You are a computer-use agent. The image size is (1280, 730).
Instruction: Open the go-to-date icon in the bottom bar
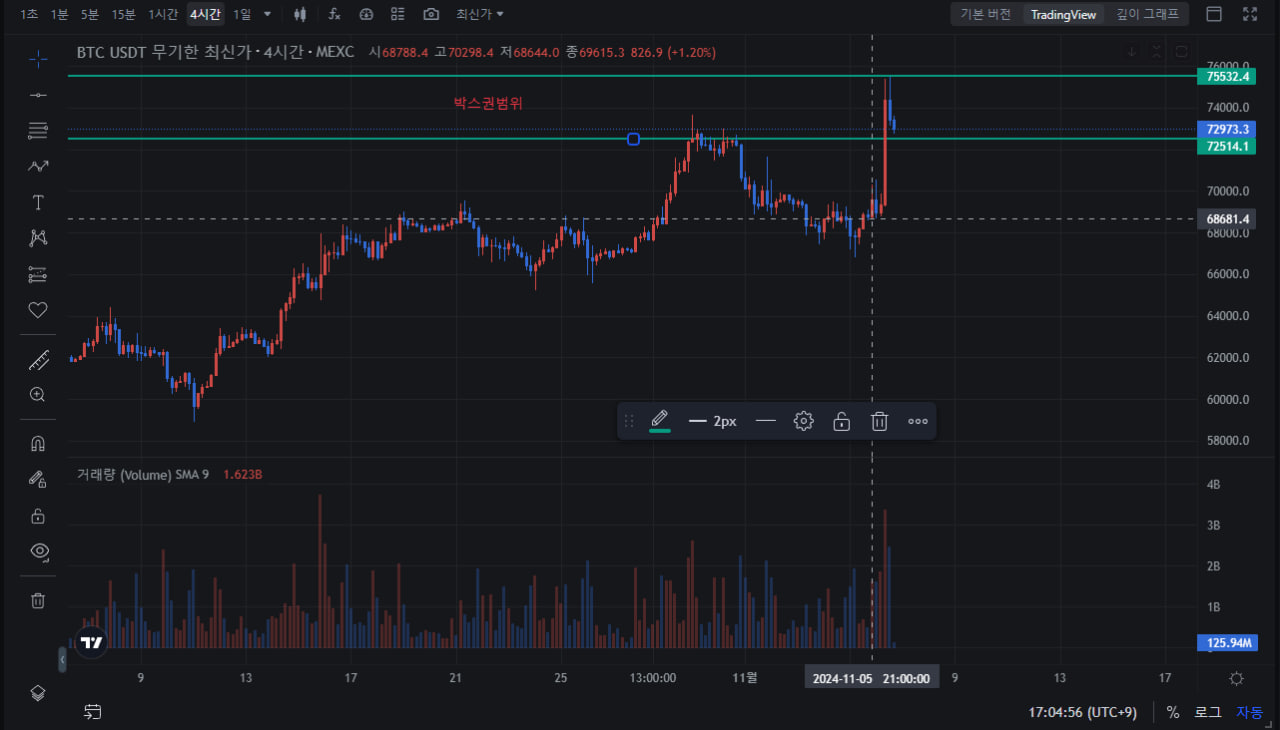point(93,712)
